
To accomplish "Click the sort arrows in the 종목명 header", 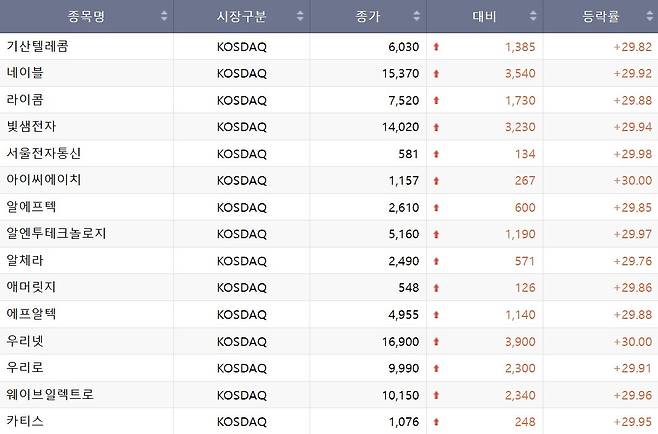I will click(164, 16).
